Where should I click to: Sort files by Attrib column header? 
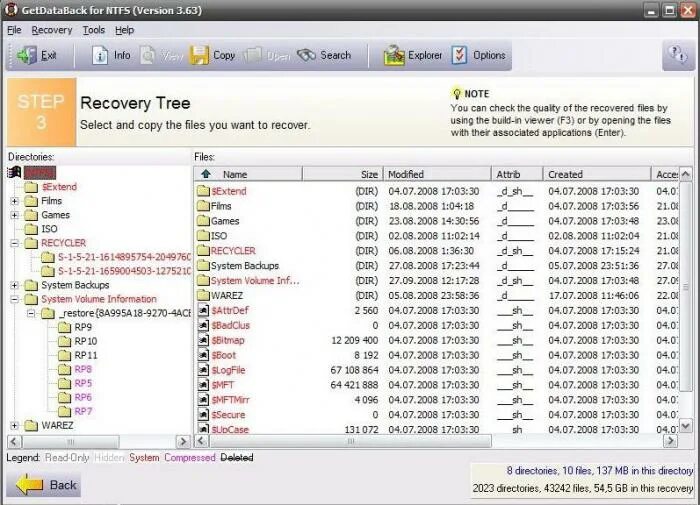(x=517, y=174)
